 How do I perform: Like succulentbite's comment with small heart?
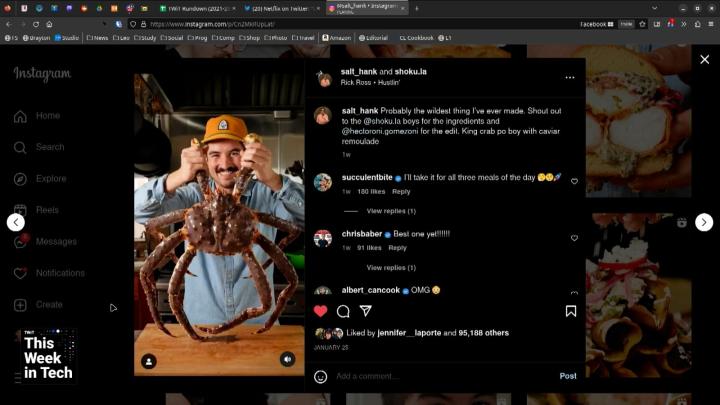tap(574, 182)
